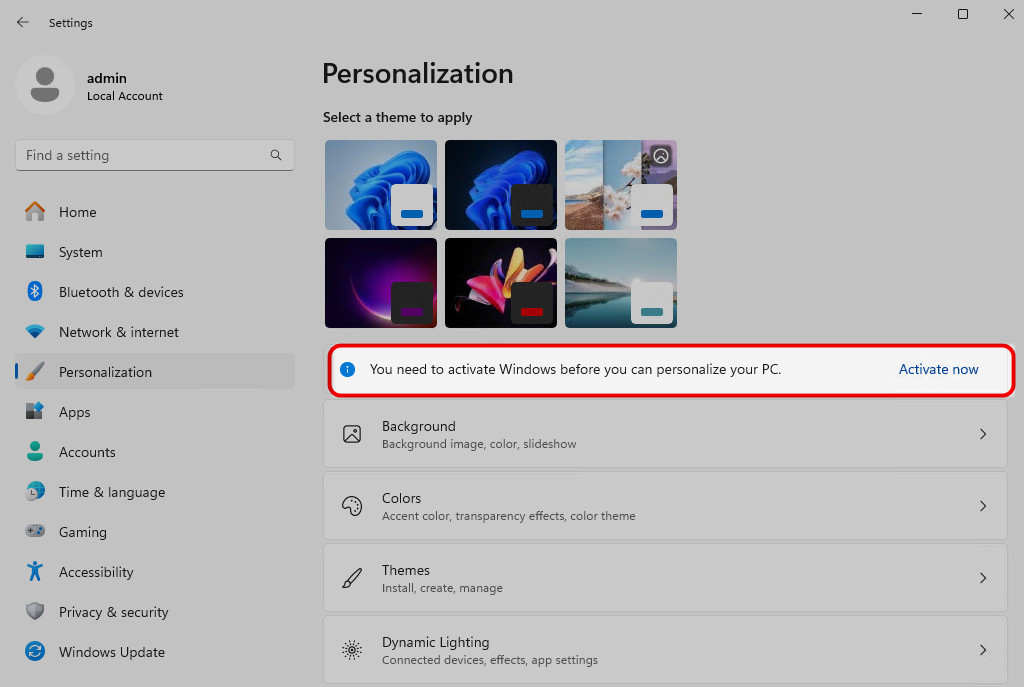Click the Gaming controller icon
The image size is (1024, 687).
point(35,532)
